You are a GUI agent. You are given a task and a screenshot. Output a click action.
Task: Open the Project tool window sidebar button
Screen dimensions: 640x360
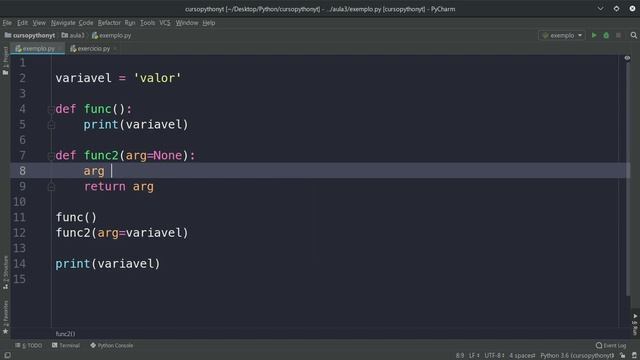pyautogui.click(x=5, y=60)
